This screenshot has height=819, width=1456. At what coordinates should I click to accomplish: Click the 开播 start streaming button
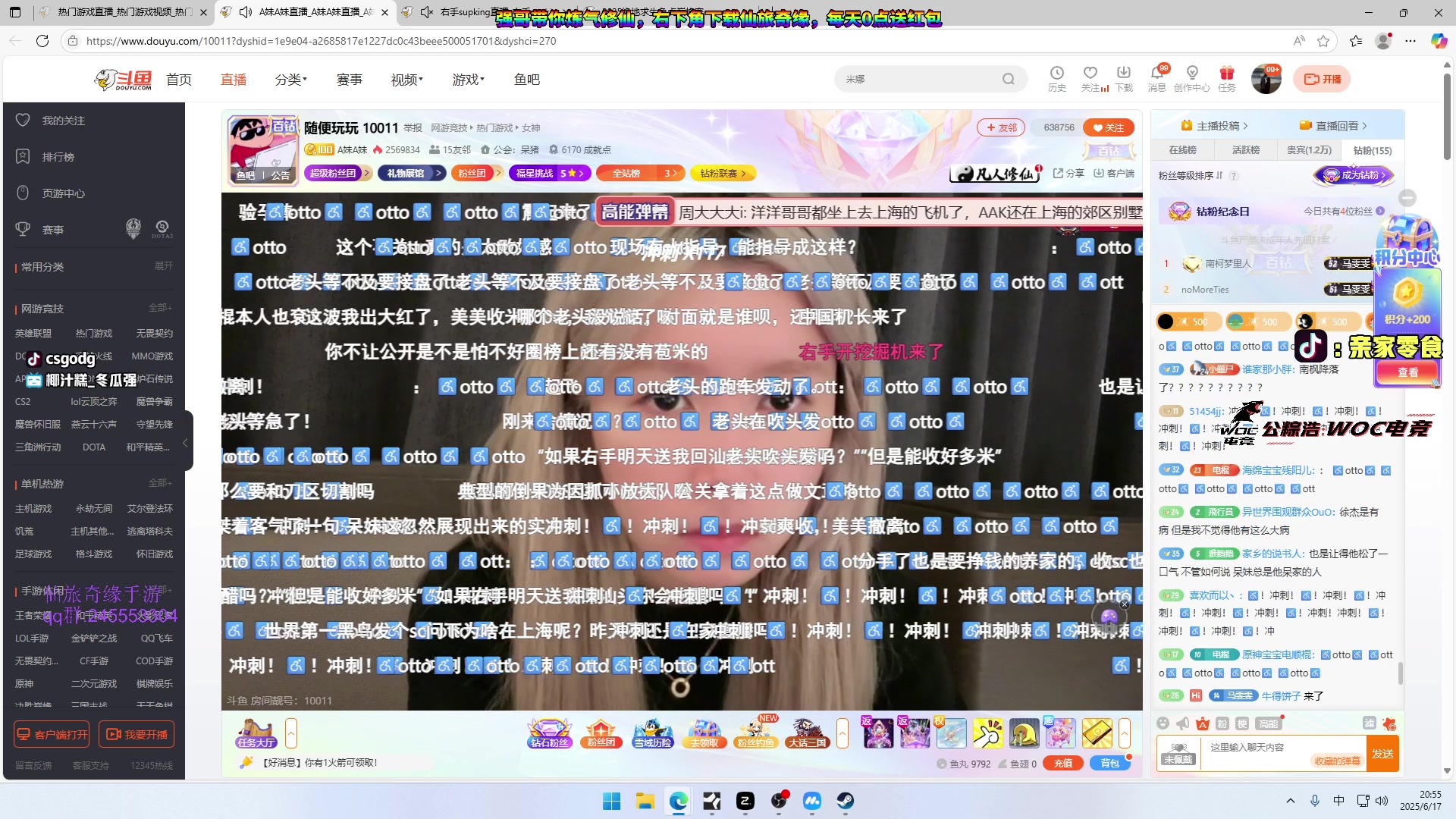[1322, 79]
